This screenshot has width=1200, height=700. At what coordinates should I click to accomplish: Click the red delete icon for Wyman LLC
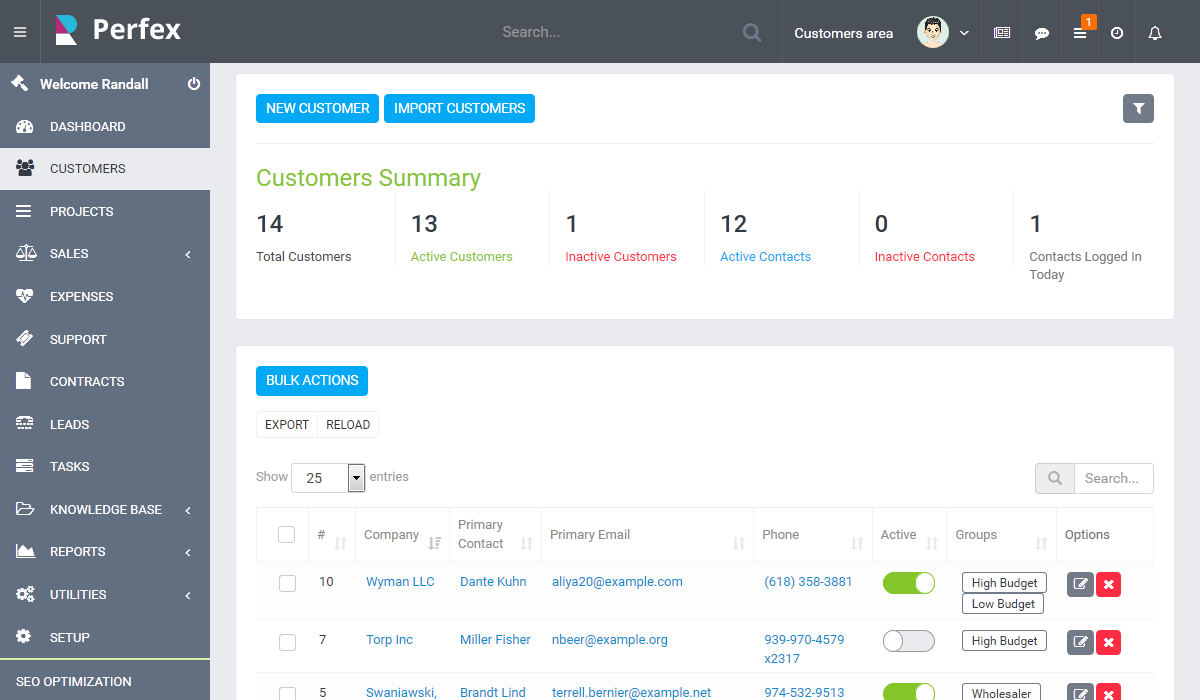(1108, 584)
